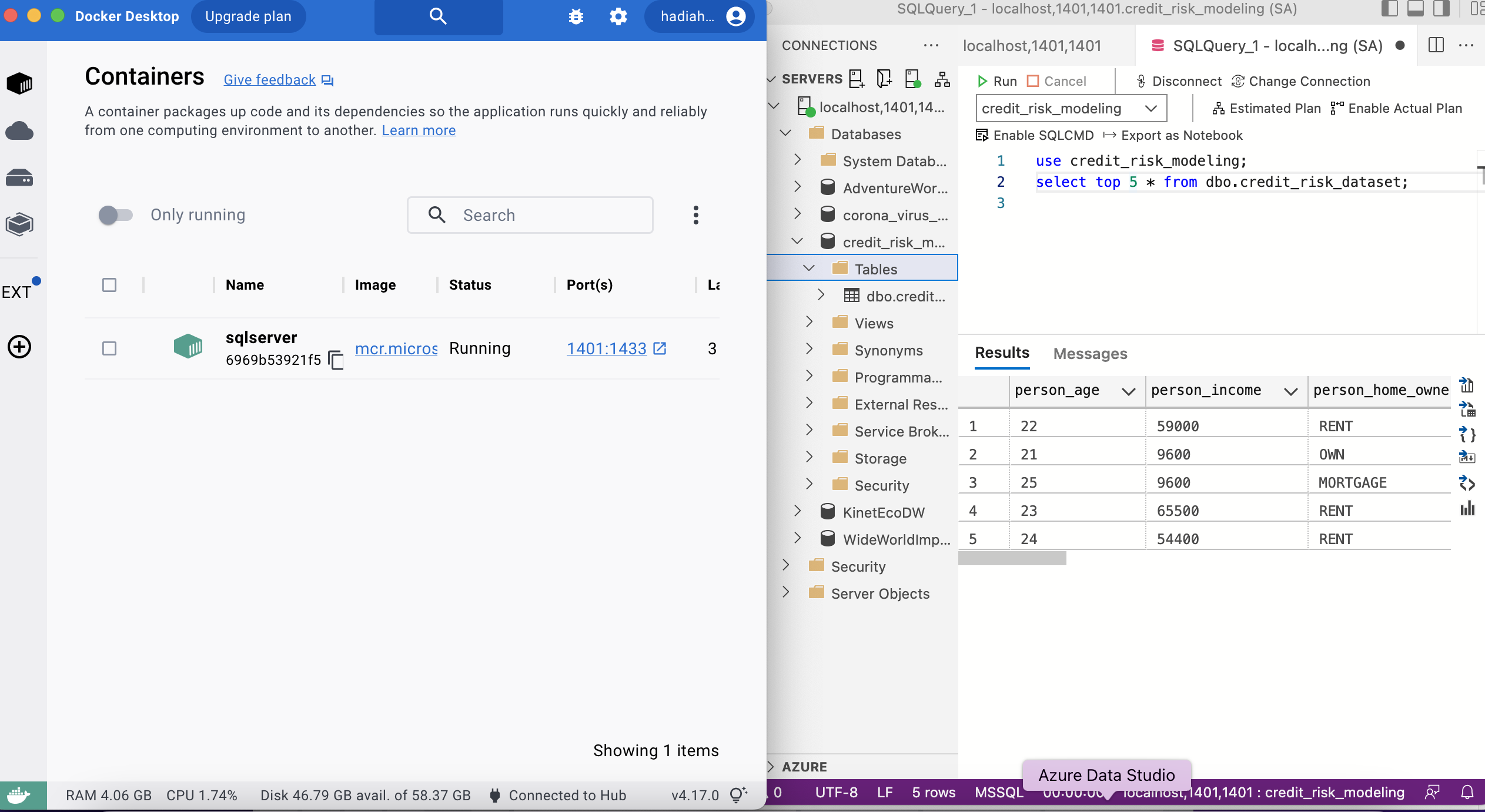
Task: Click Save As JSON braces icon
Action: 1467,434
